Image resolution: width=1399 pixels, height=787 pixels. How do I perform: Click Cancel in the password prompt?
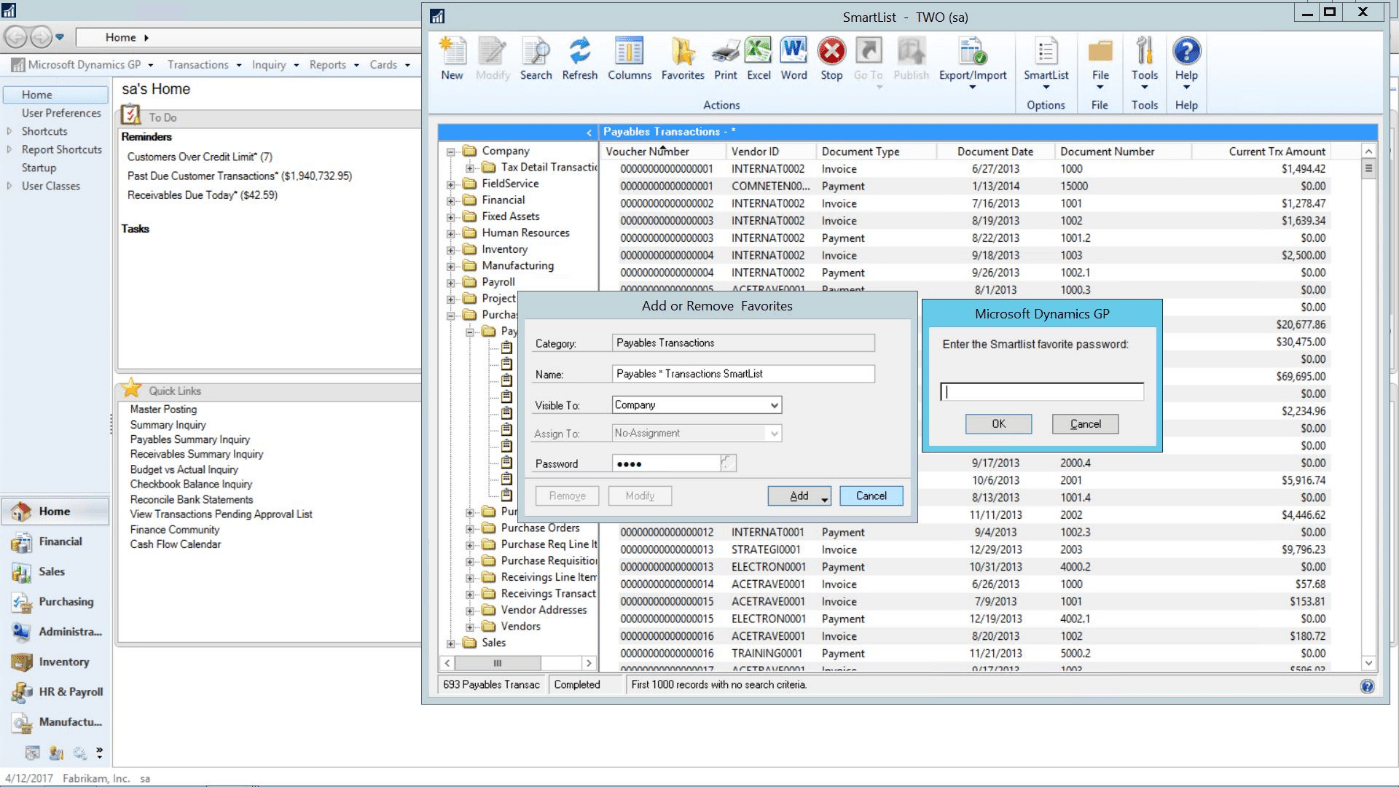tap(1085, 424)
